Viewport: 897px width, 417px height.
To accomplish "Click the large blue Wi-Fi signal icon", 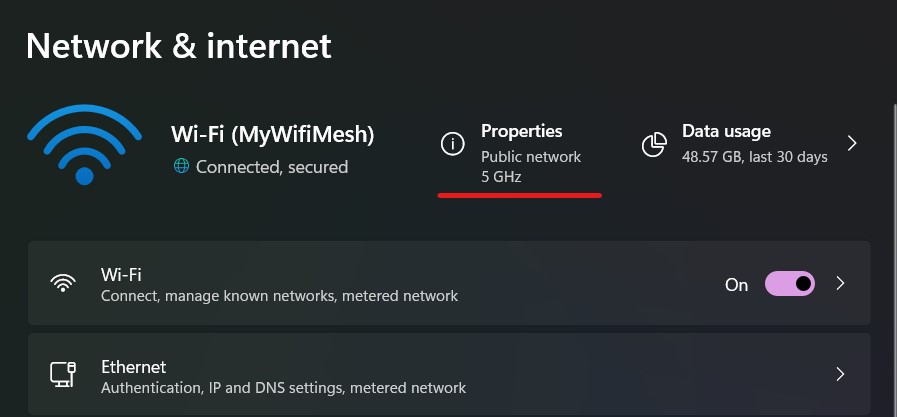I will click(85, 144).
